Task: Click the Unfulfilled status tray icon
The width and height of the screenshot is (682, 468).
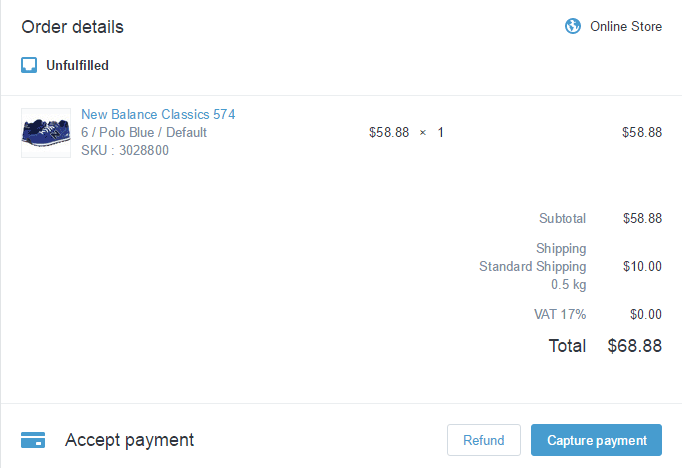Action: coord(29,66)
